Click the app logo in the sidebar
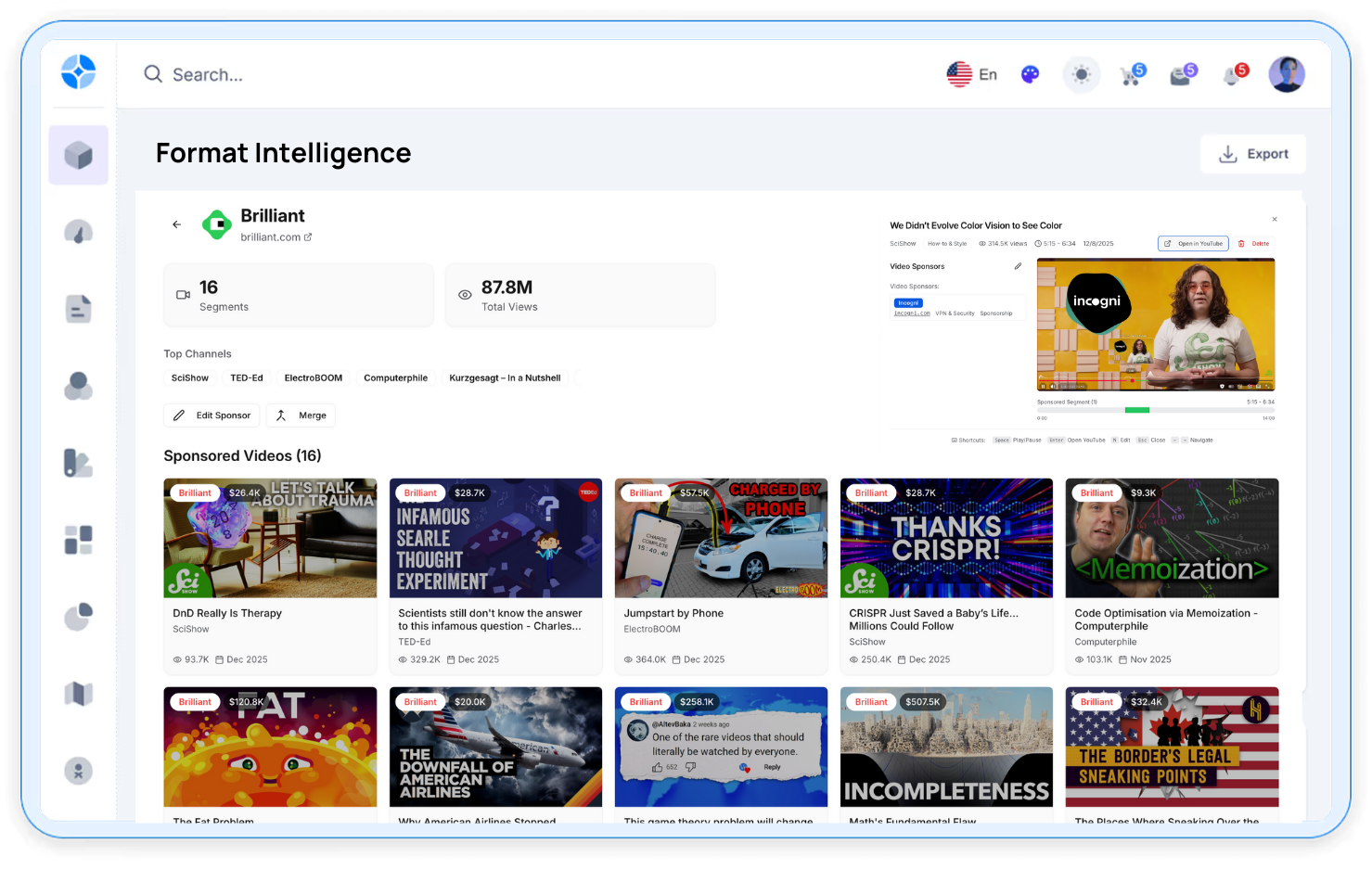This screenshot has width=1372, height=869. click(78, 71)
